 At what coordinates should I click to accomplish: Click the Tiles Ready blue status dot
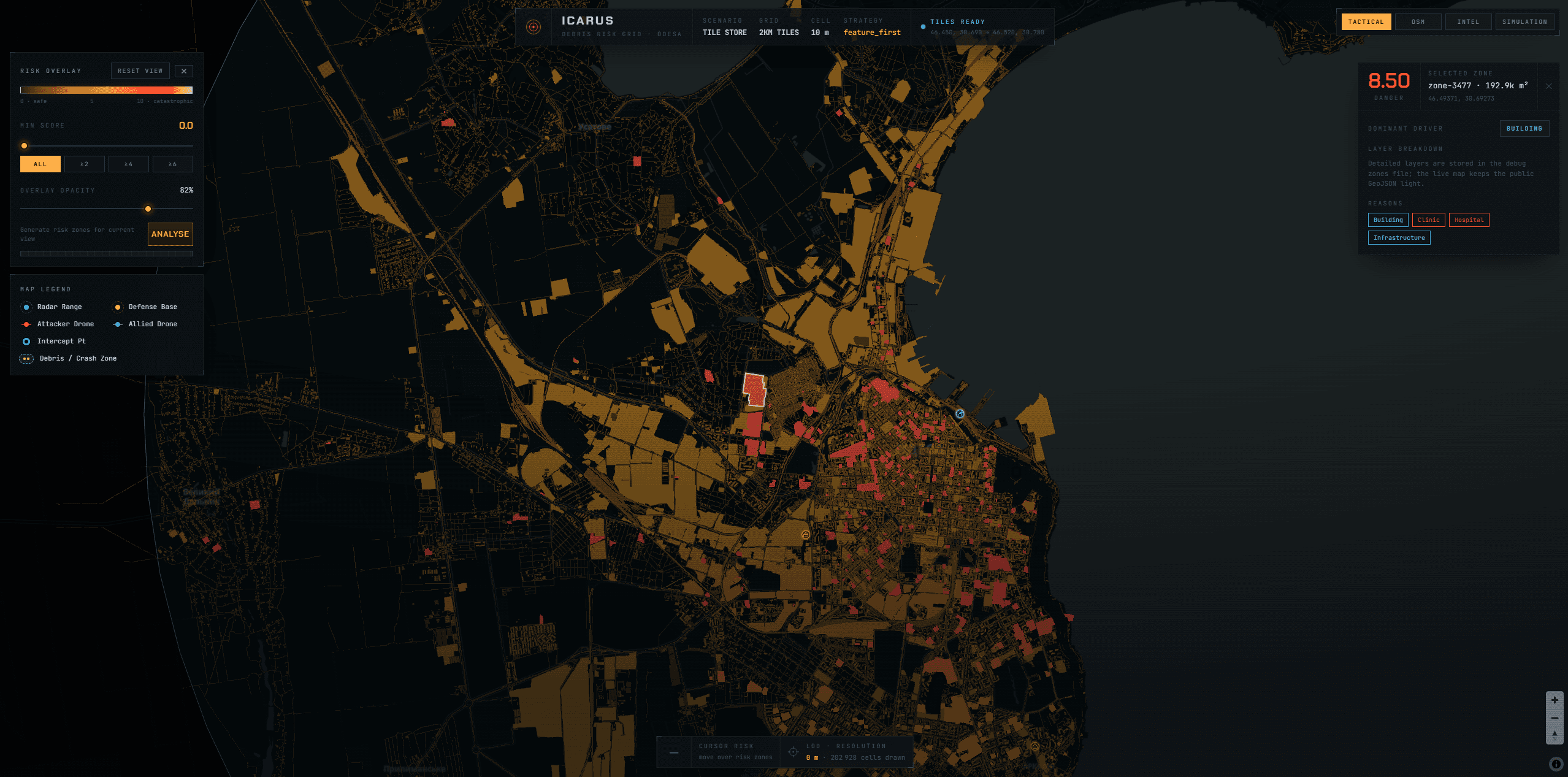coord(923,27)
